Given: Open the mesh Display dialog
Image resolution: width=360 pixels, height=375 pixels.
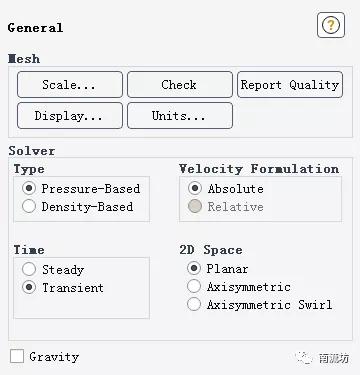Looking at the screenshot, I should 70,116.
